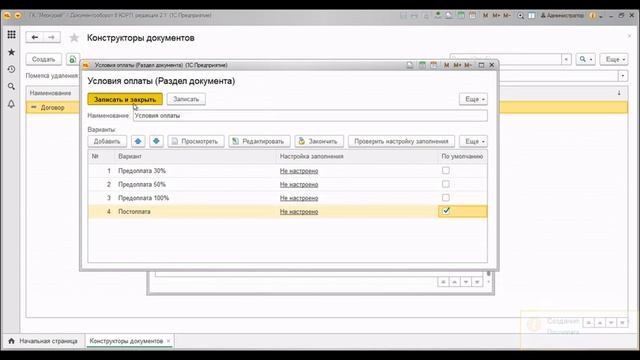Click the Записать button

[x=186, y=99]
